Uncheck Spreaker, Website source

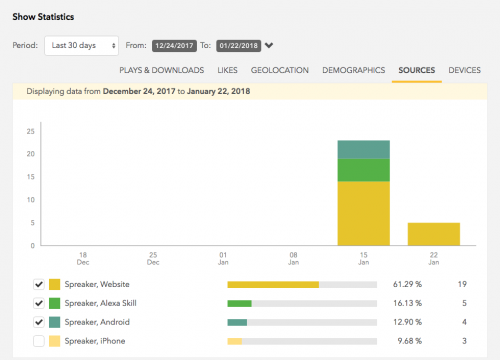(x=39, y=284)
